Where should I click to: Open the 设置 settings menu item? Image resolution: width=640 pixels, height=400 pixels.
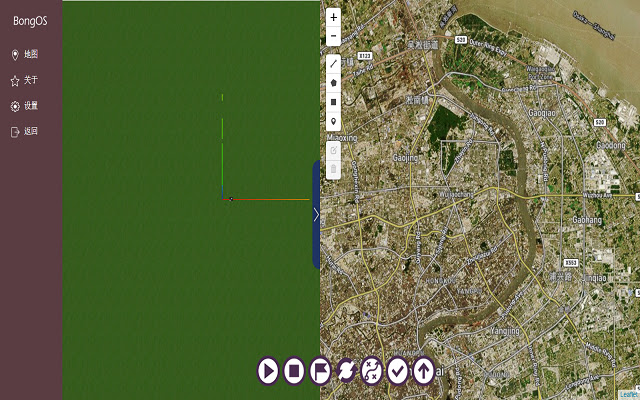pos(24,106)
